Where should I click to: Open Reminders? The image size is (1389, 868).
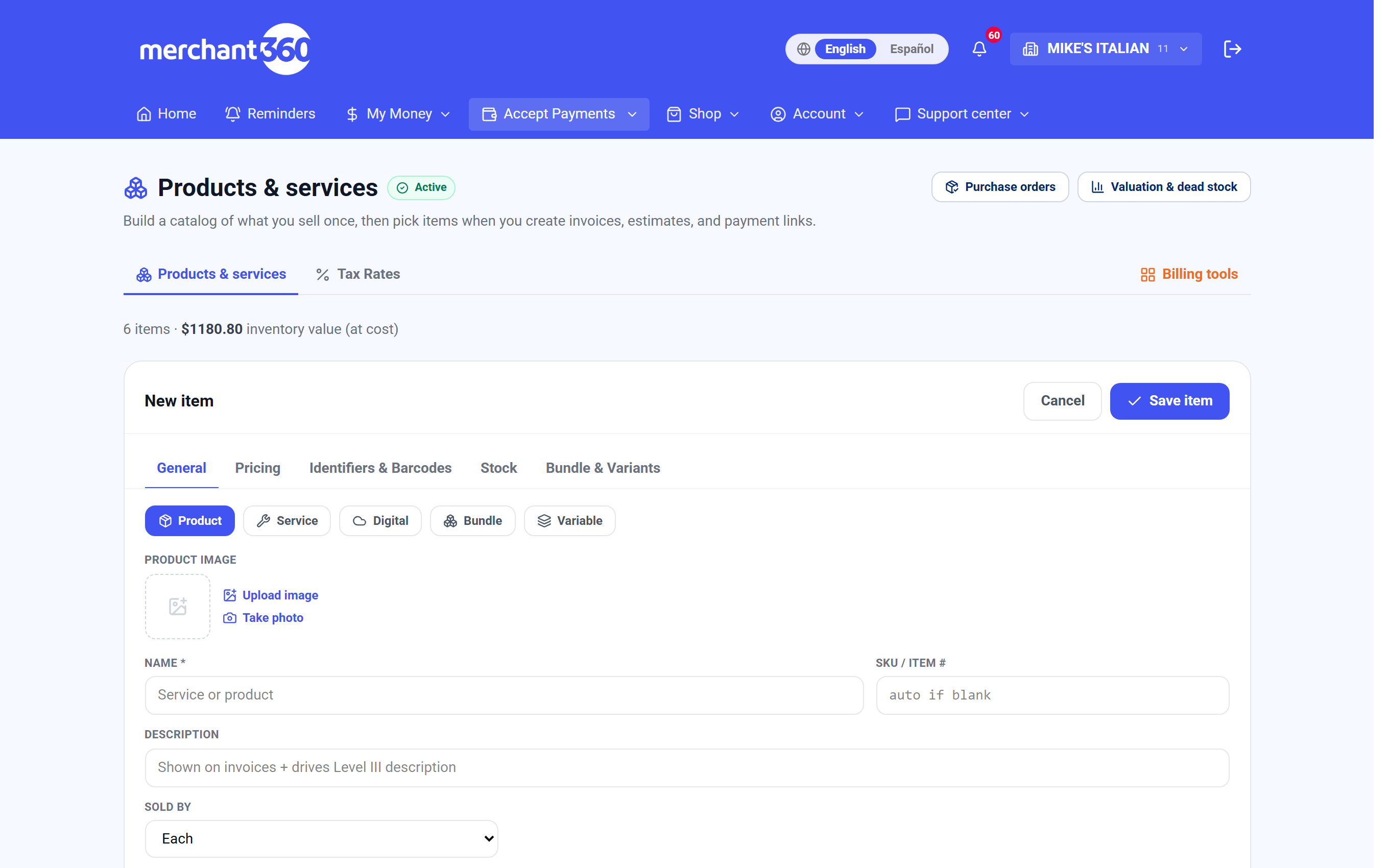(270, 114)
